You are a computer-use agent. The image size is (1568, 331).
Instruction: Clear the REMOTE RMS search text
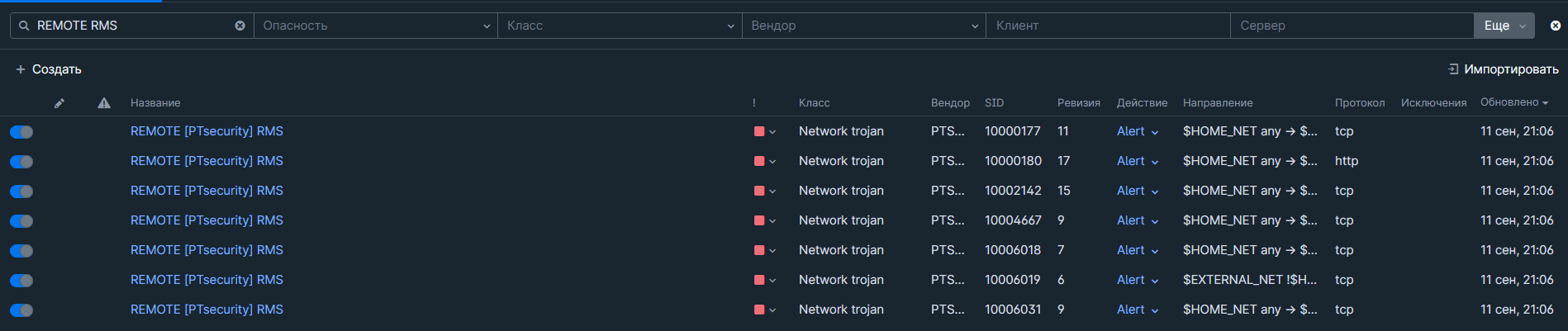(x=240, y=26)
